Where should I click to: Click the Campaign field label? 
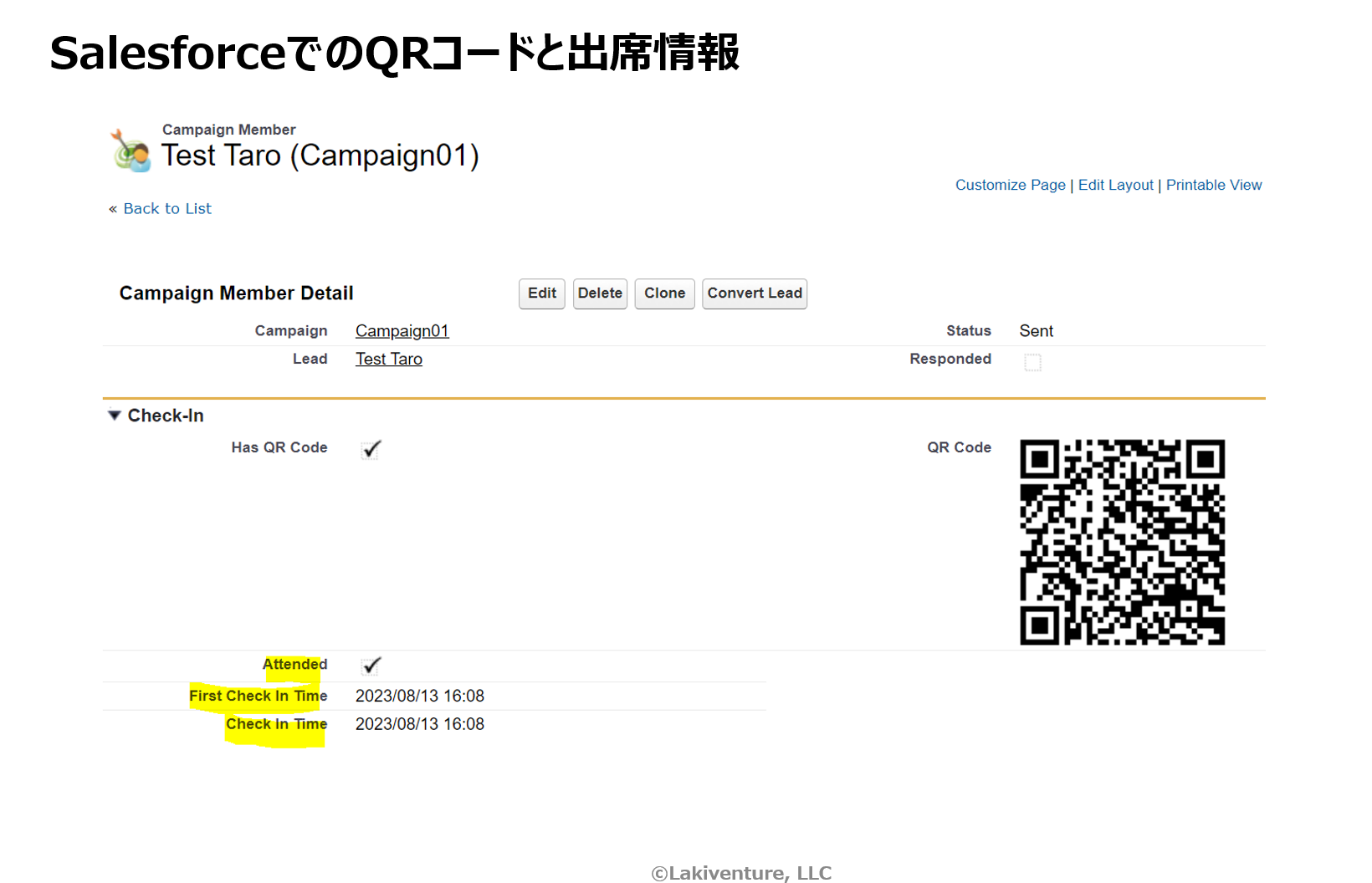291,331
